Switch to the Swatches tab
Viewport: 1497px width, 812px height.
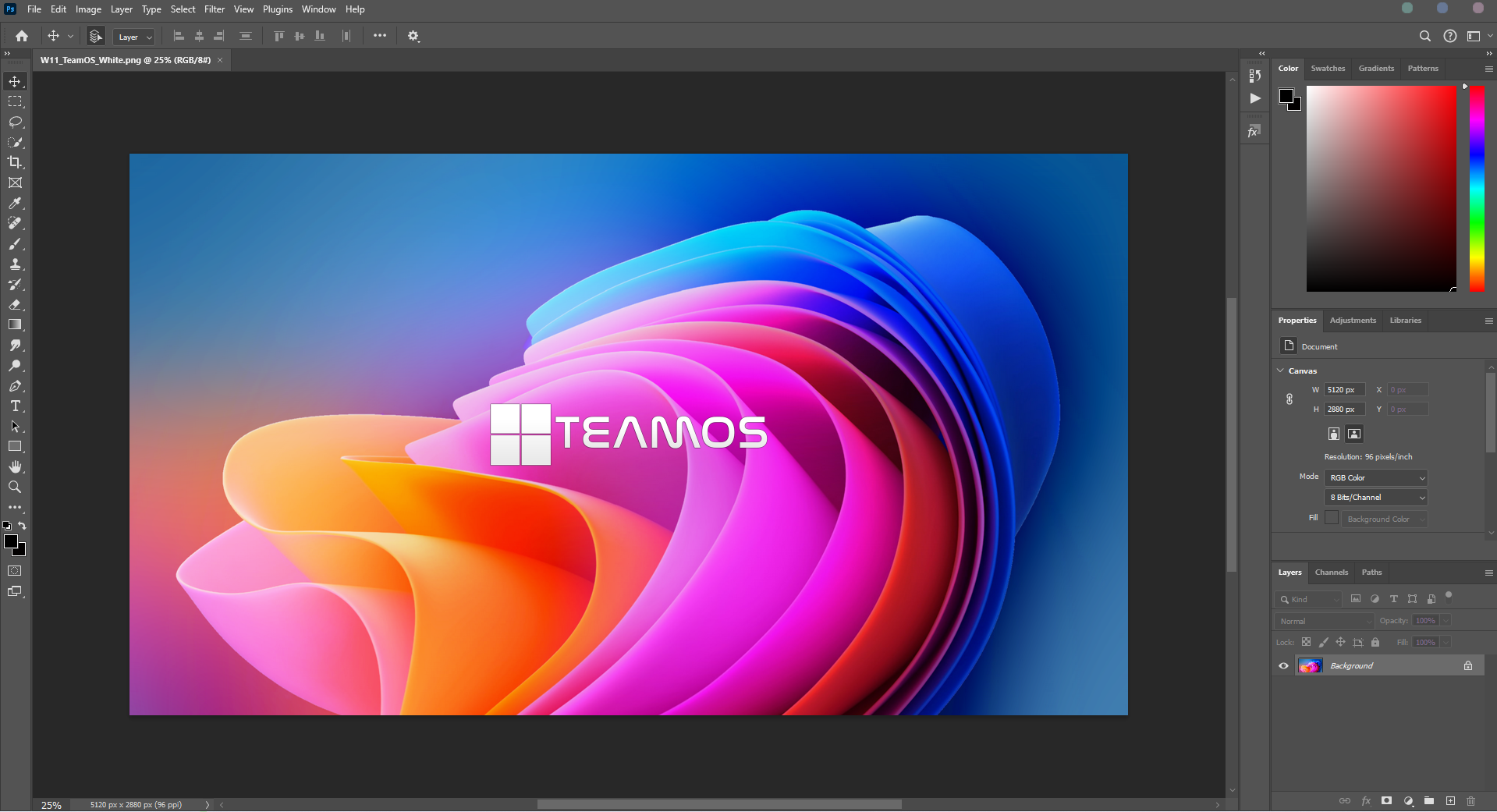tap(1328, 69)
